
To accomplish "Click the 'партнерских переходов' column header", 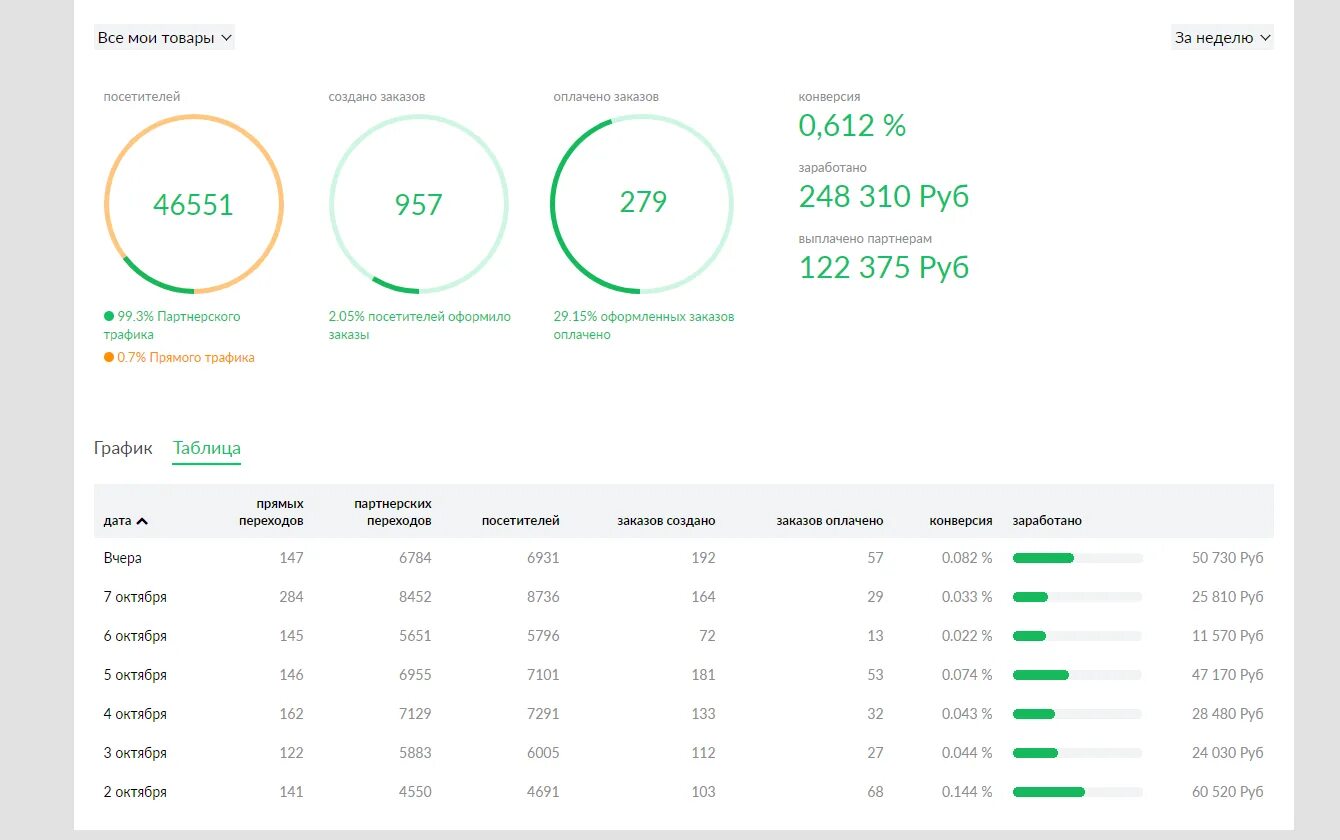I will pos(393,512).
